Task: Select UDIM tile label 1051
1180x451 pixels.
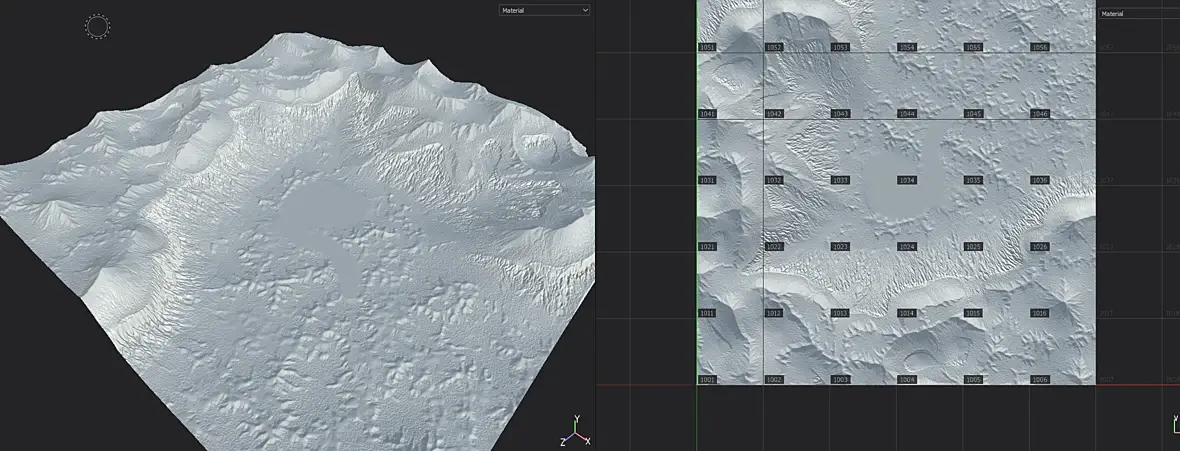Action: [x=707, y=47]
